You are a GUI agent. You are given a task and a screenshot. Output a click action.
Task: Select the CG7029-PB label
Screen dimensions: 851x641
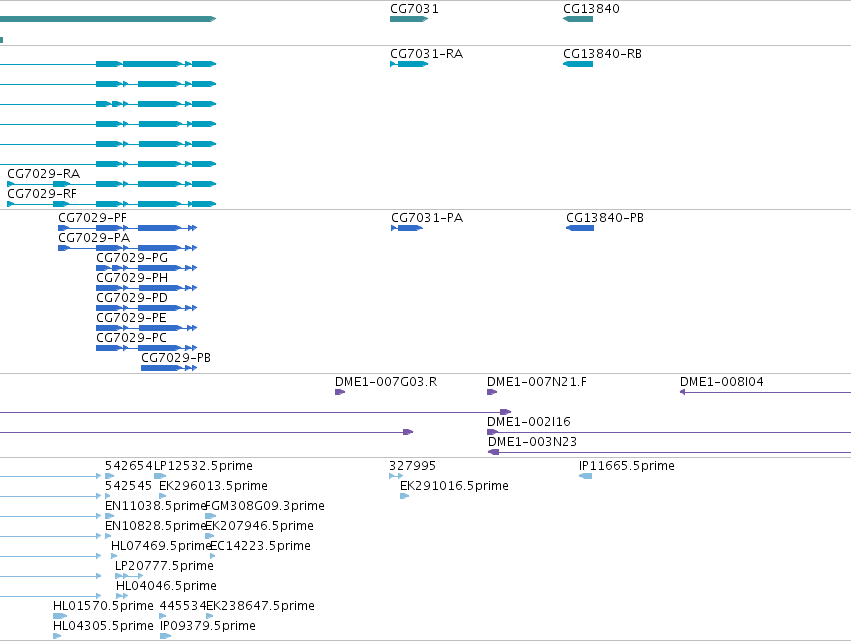(x=176, y=358)
